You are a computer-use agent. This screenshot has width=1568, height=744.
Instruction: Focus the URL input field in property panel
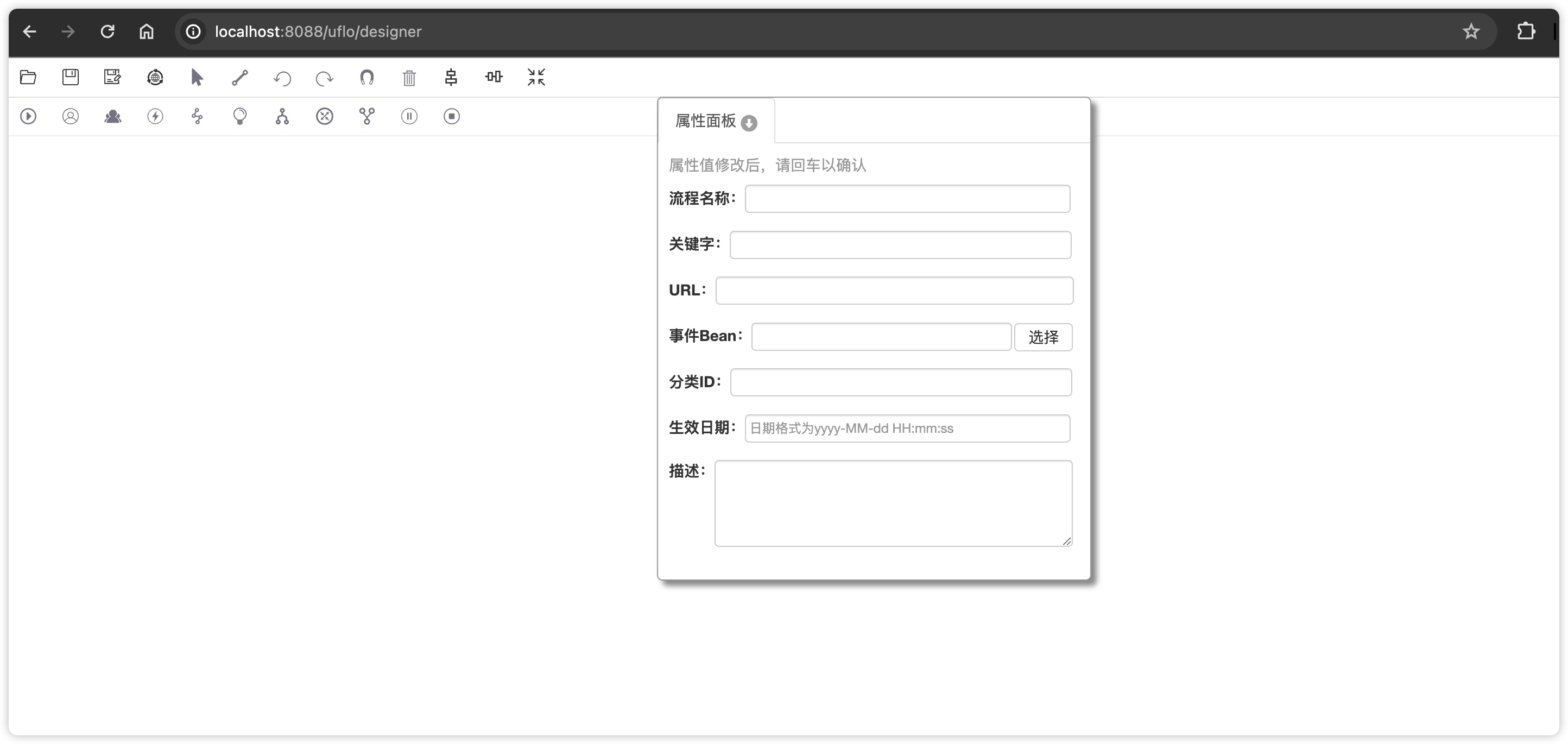coord(894,291)
